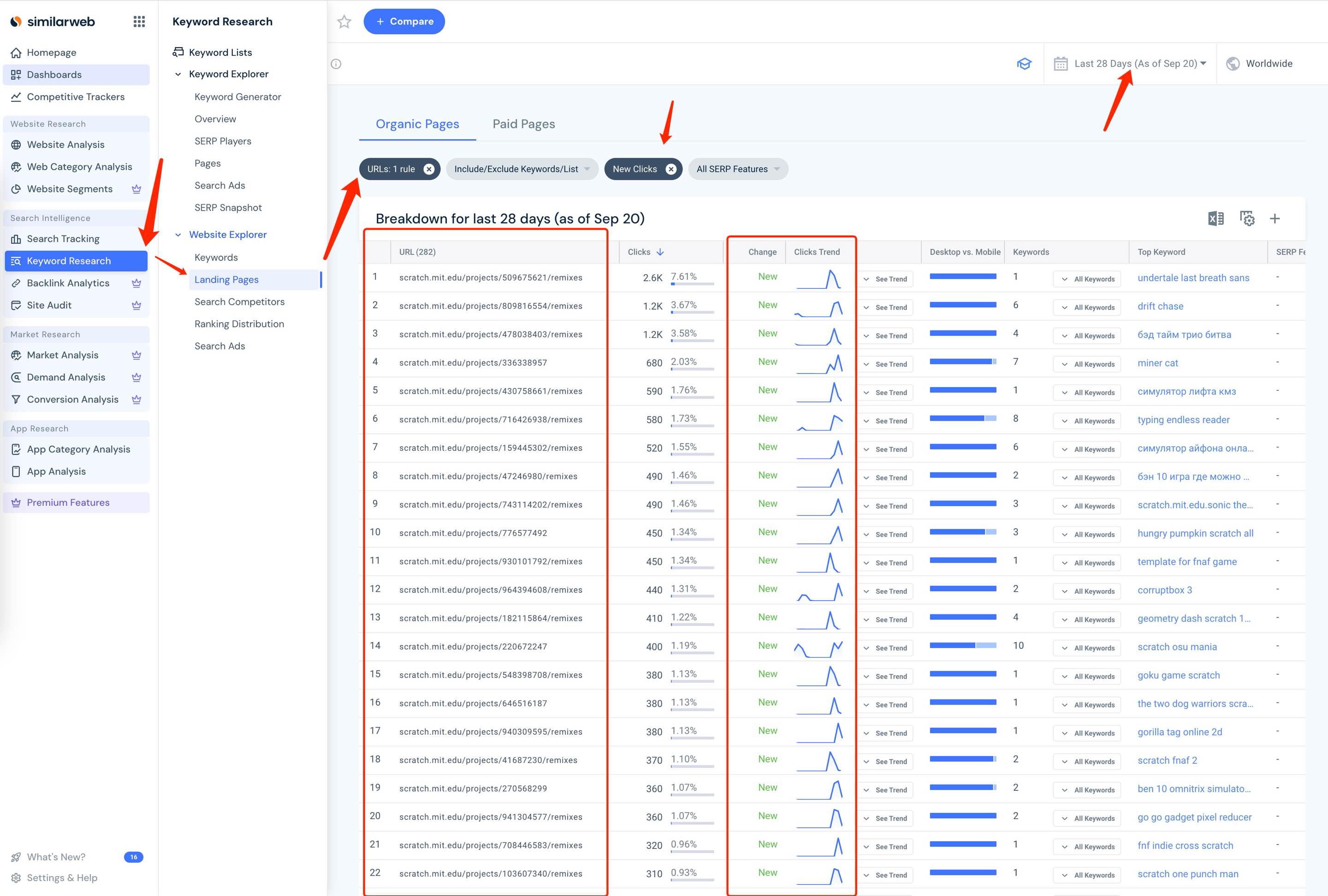Click the Compare button
Viewport: 1328px width, 896px height.
pos(404,22)
